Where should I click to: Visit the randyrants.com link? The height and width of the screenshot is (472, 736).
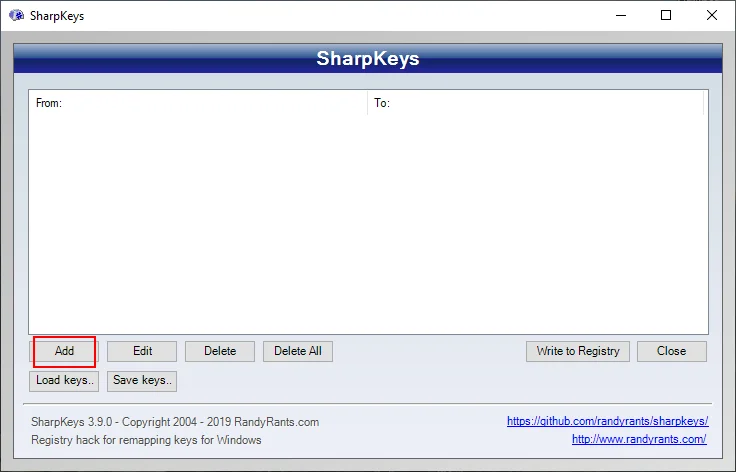click(639, 439)
